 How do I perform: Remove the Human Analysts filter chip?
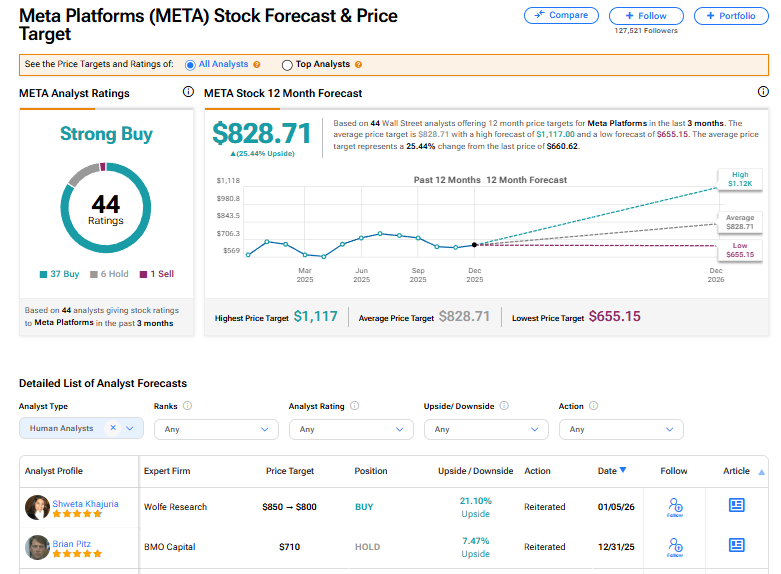113,428
